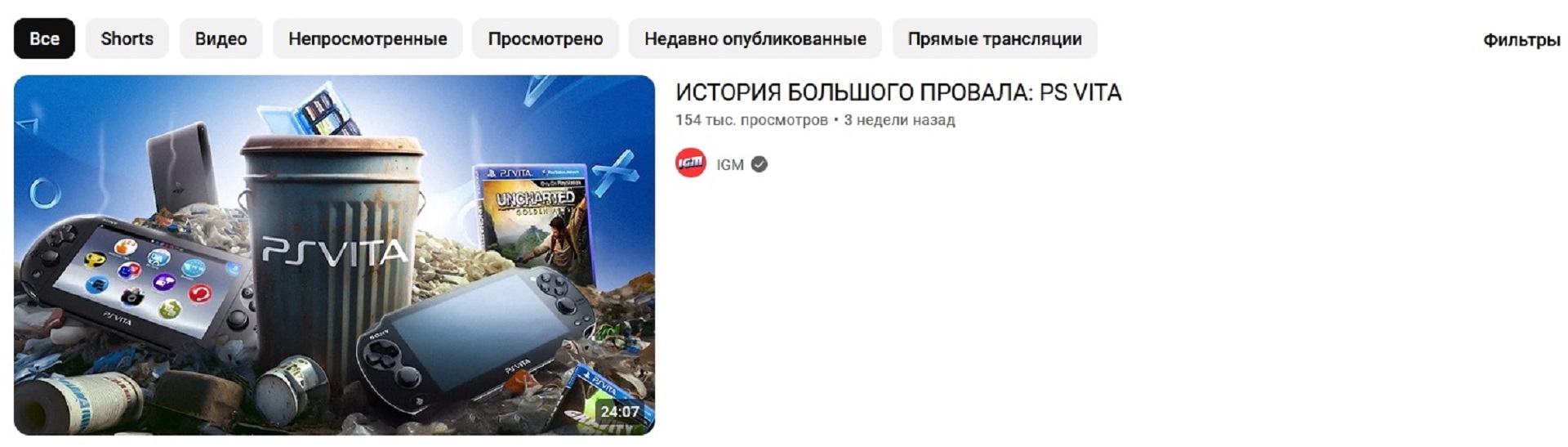This screenshot has width=1568, height=447.
Task: Click the 24:07 duration badge
Action: click(x=620, y=411)
